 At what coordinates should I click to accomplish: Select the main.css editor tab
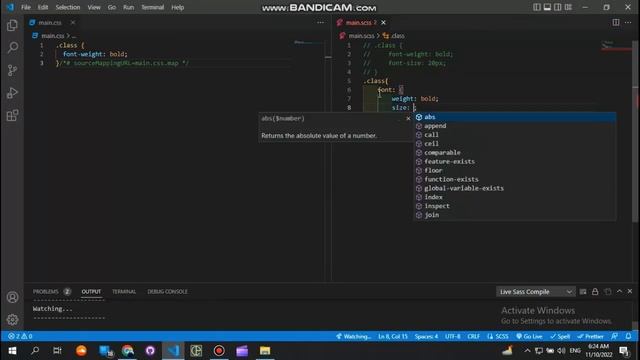50,22
